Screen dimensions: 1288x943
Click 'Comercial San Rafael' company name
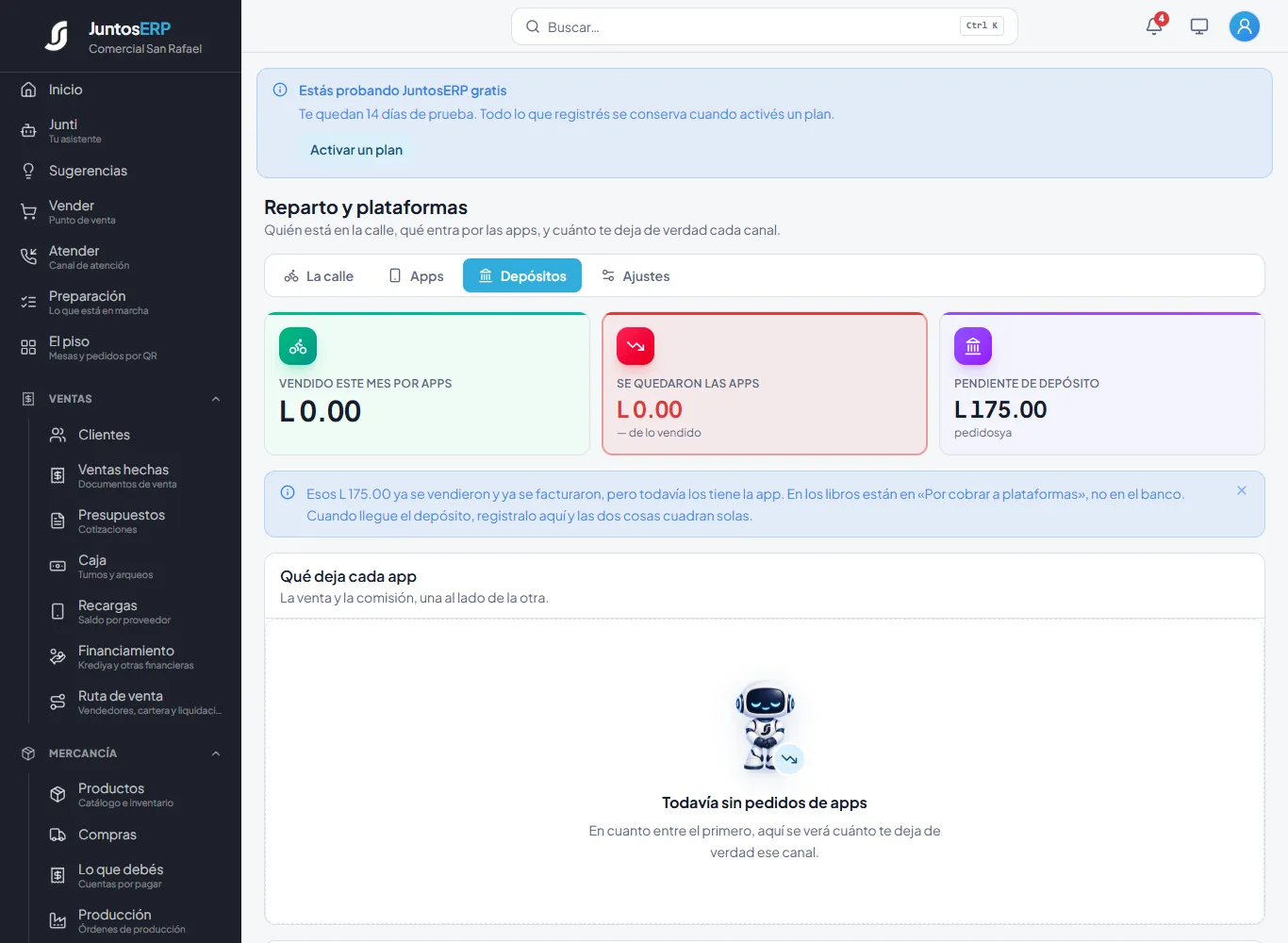[145, 49]
